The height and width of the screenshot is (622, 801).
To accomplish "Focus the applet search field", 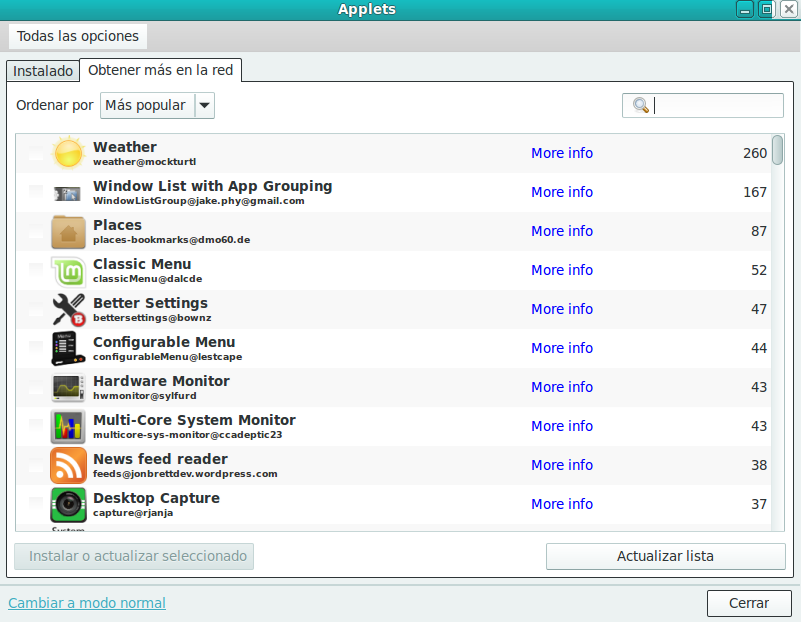I will [x=703, y=105].
